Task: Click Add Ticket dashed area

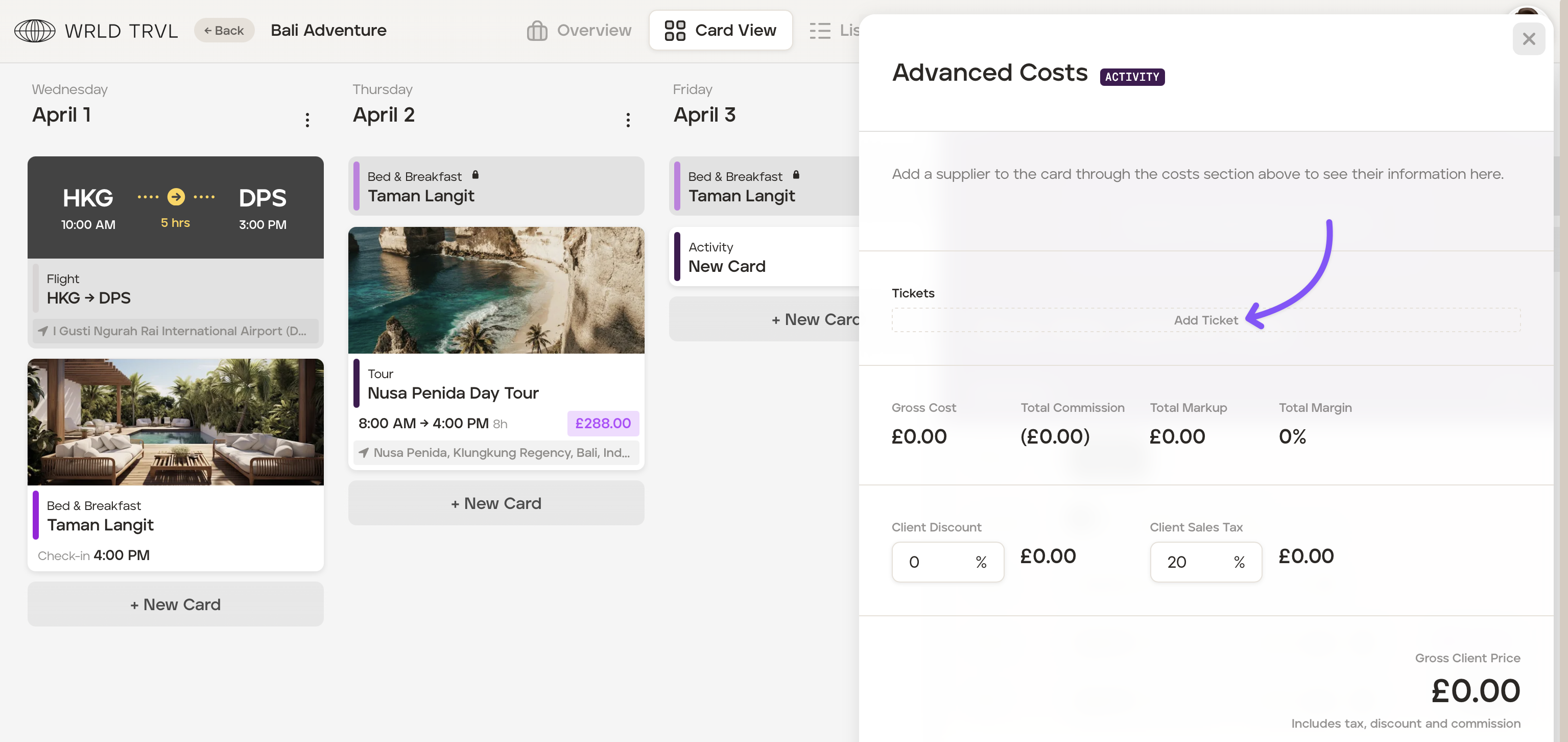Action: tap(1205, 320)
